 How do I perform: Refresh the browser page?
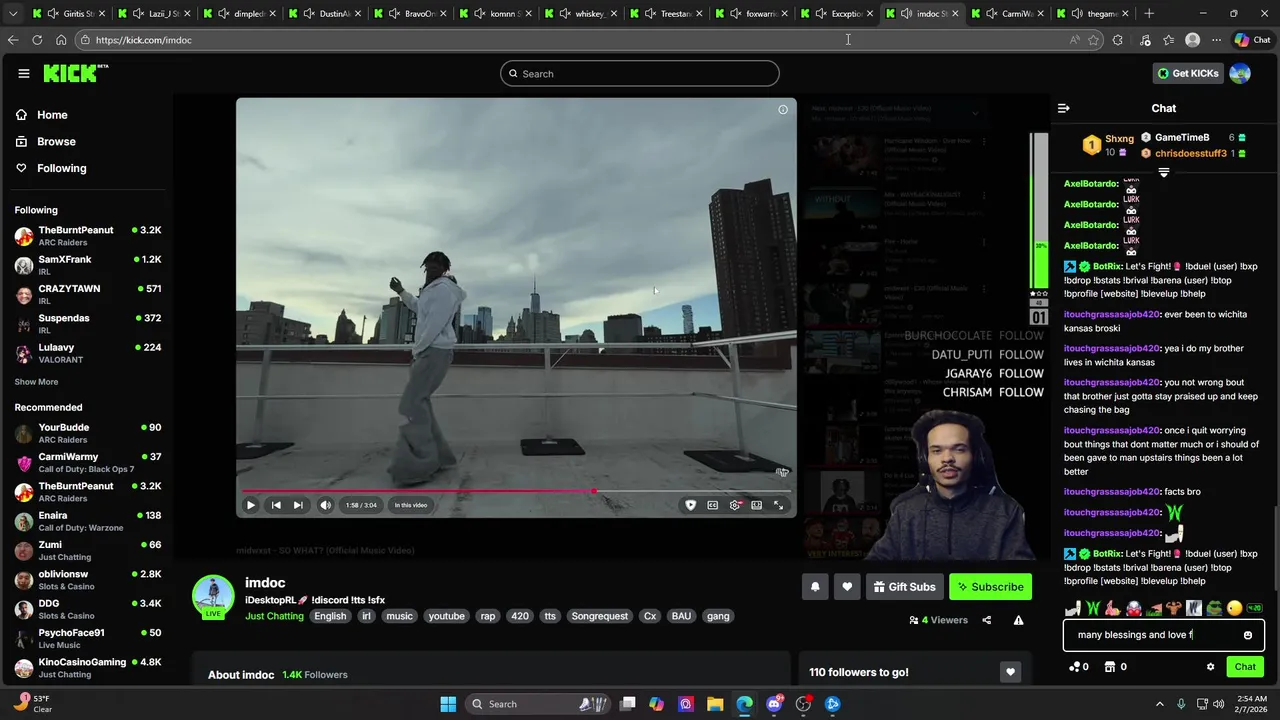tap(37, 40)
